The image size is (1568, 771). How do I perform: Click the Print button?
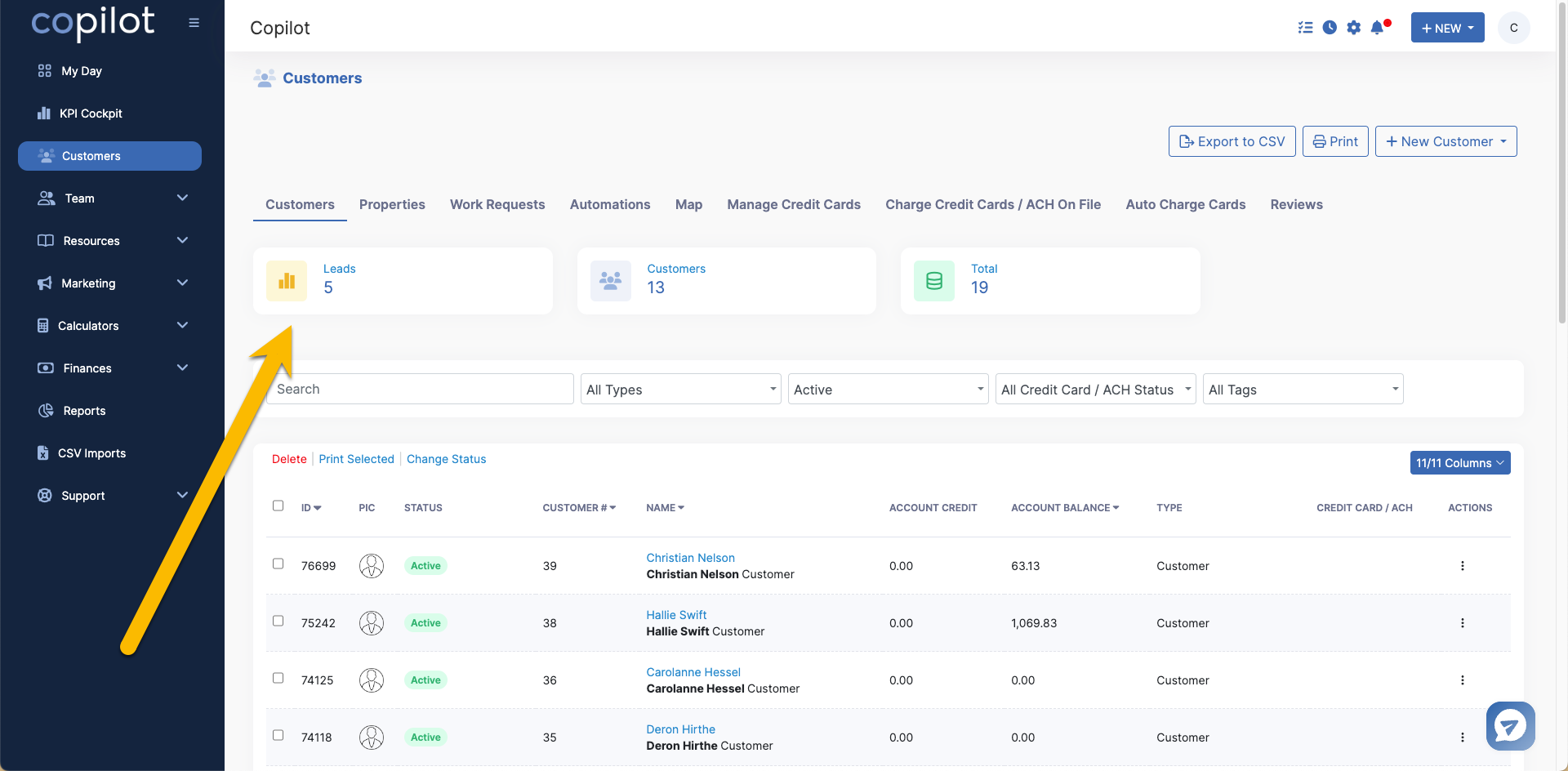pos(1335,141)
